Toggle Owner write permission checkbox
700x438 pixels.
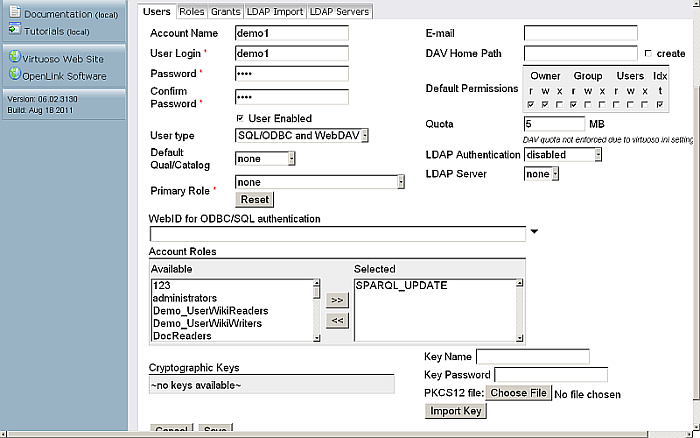pos(545,104)
